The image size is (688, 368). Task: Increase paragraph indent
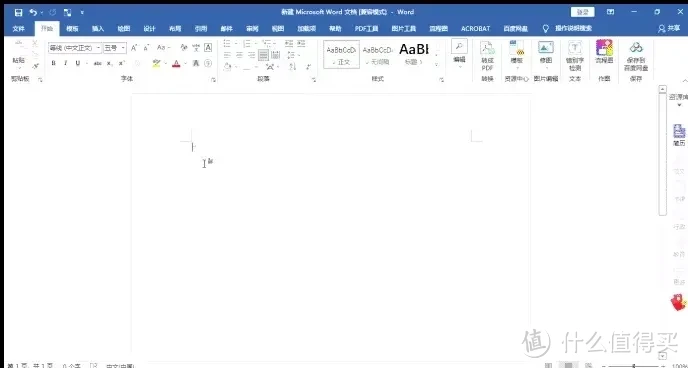click(x=301, y=43)
